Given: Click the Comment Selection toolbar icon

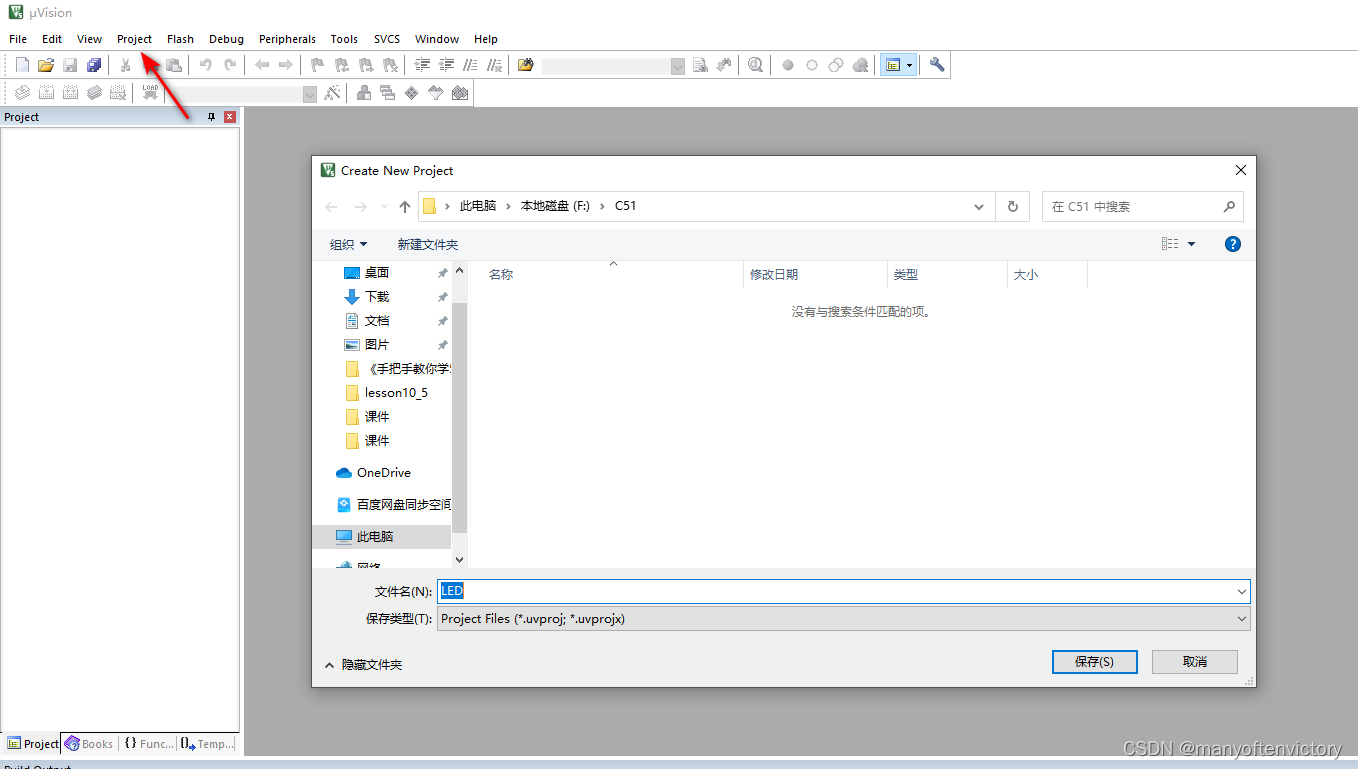Looking at the screenshot, I should (470, 65).
